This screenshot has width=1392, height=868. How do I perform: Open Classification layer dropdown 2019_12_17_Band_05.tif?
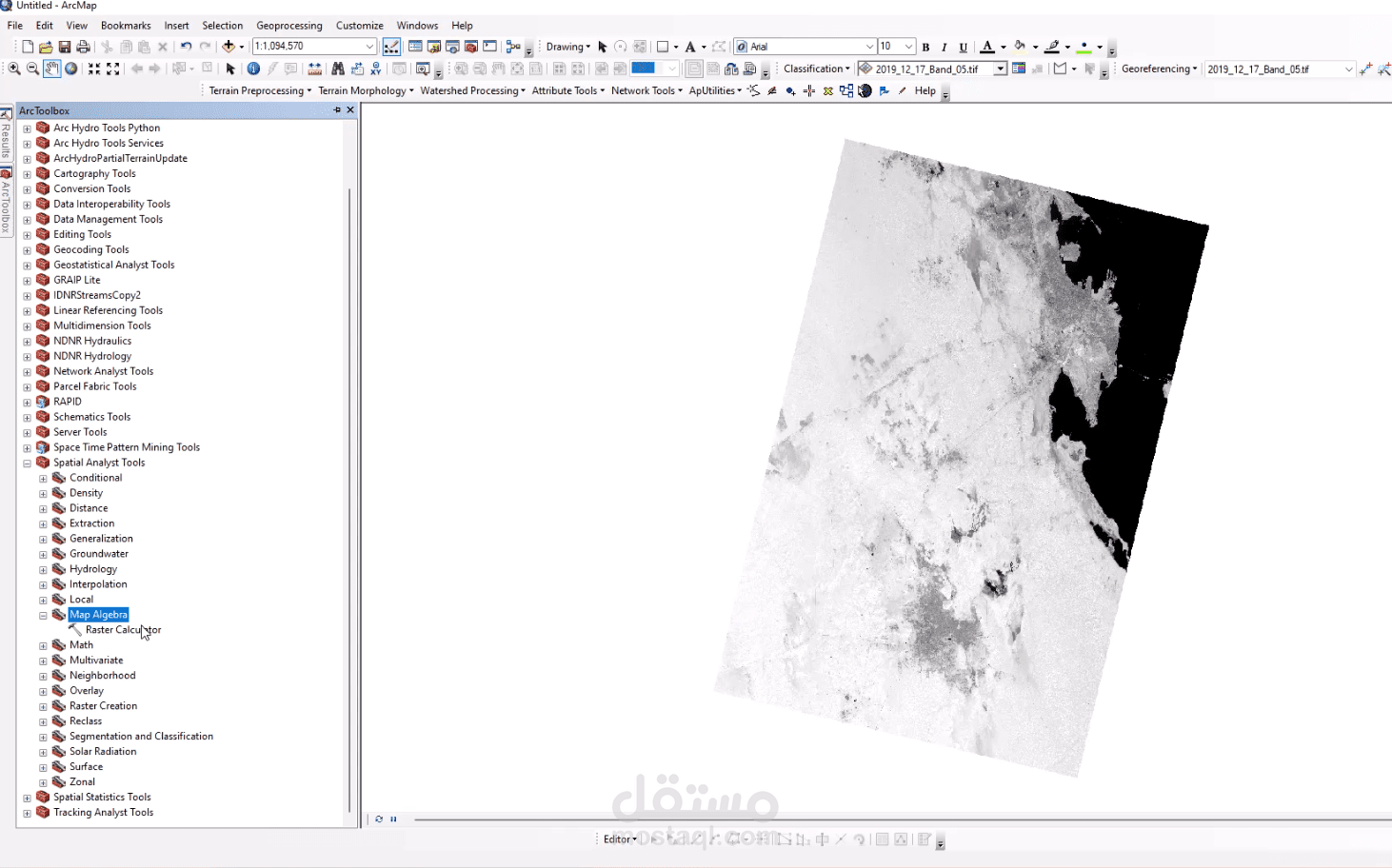pyautogui.click(x=1001, y=69)
